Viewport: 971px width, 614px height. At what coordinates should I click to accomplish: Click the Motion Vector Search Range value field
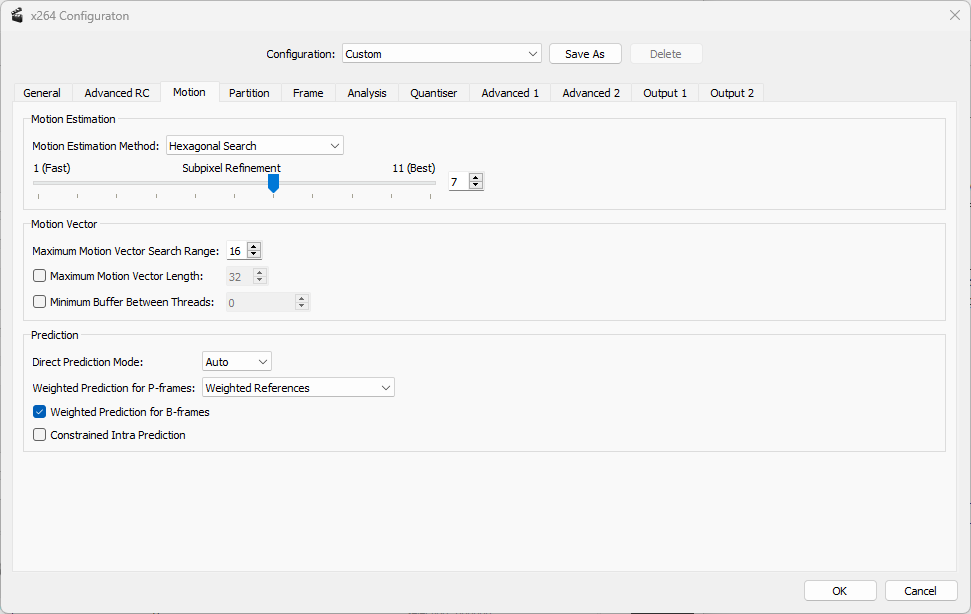click(x=237, y=251)
